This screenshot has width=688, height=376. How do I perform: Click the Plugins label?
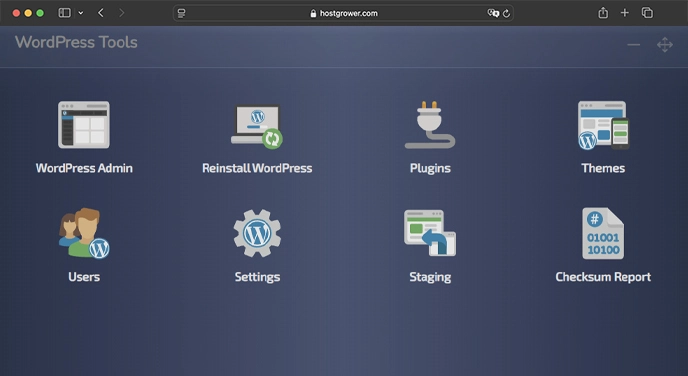pyautogui.click(x=430, y=168)
